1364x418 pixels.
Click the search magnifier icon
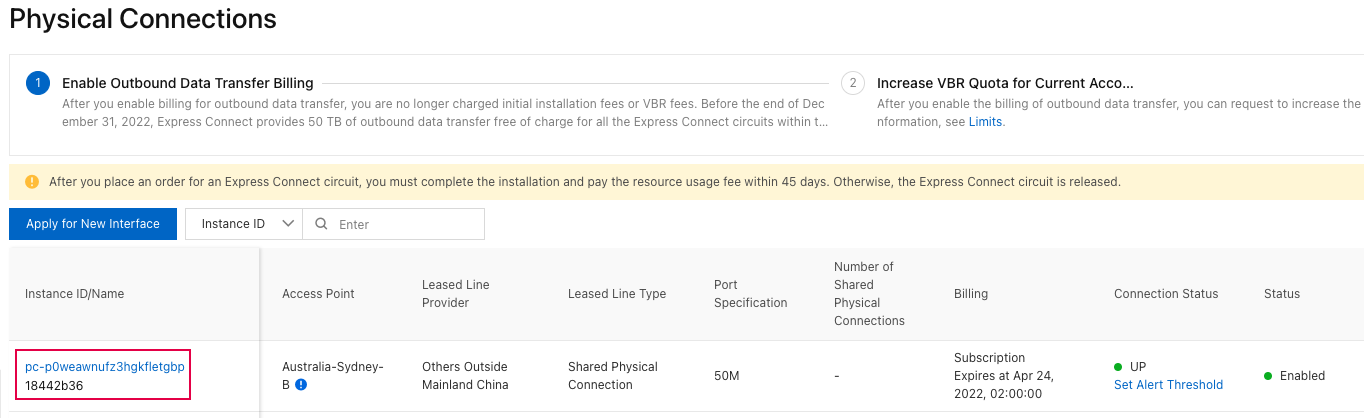pyautogui.click(x=321, y=224)
